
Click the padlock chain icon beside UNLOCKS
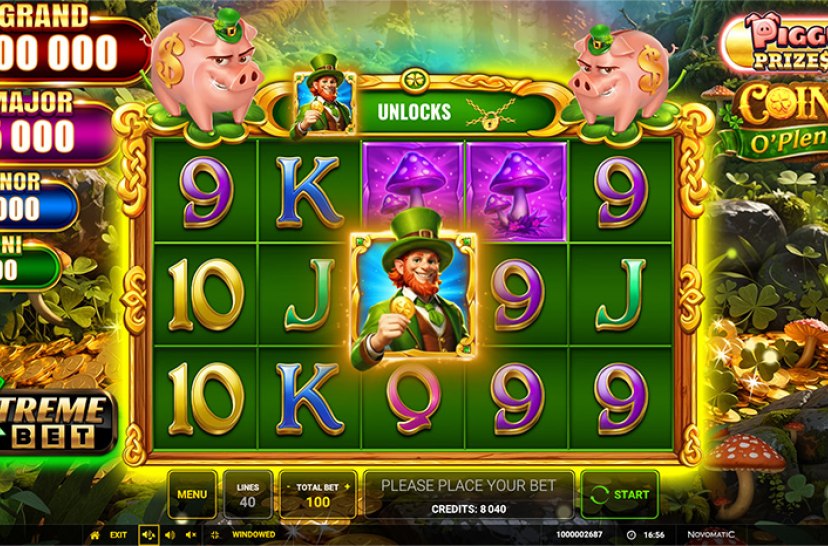pos(491,113)
